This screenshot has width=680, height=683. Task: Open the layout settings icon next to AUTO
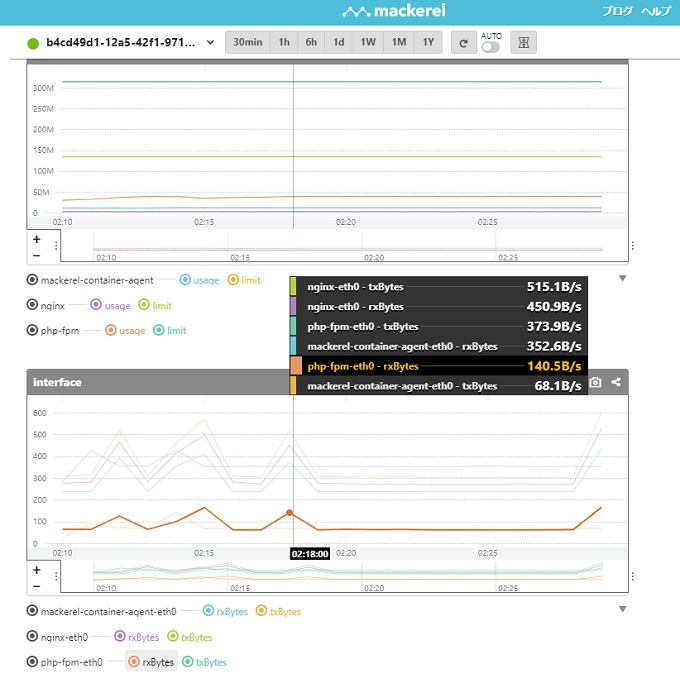pos(523,43)
